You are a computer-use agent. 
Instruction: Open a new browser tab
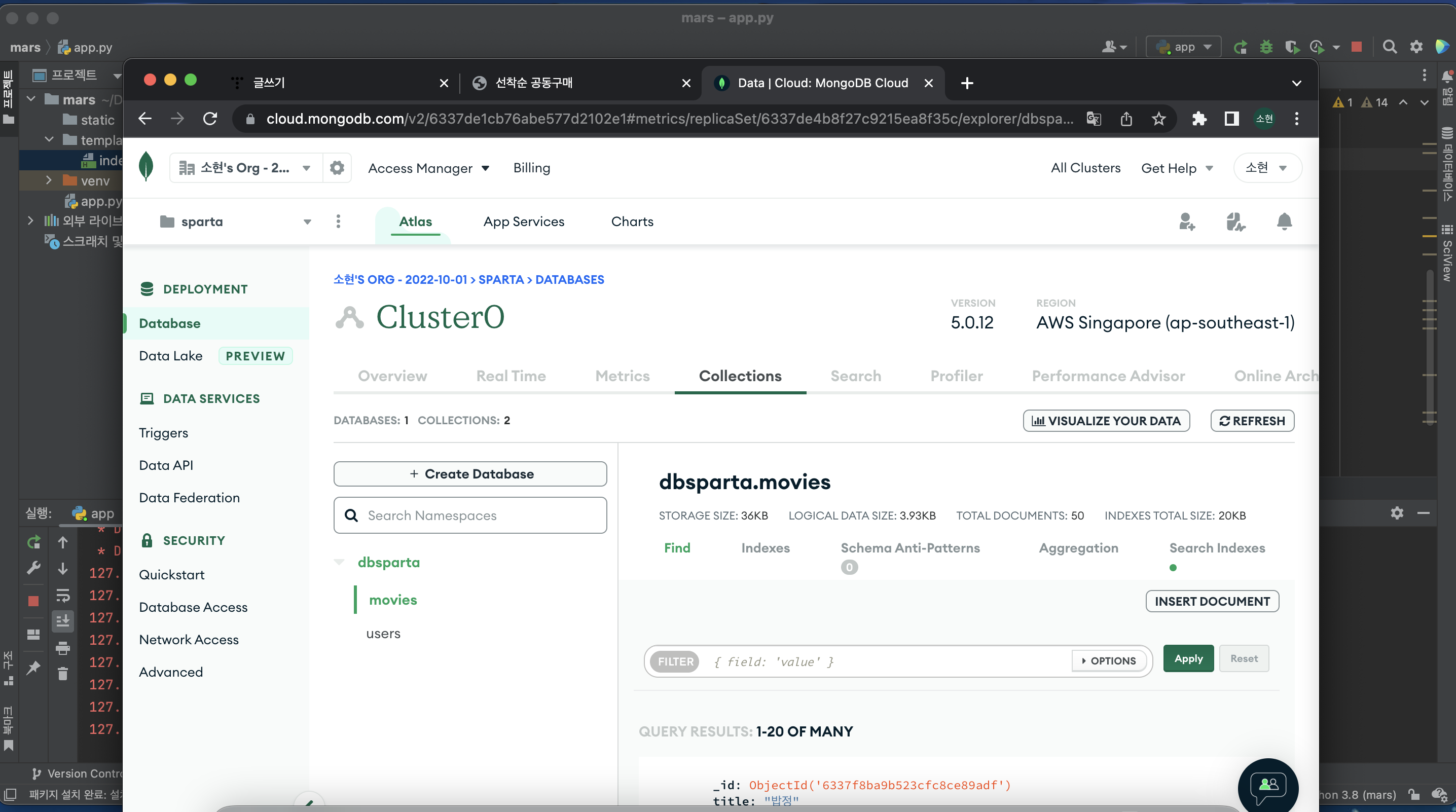pyautogui.click(x=967, y=83)
